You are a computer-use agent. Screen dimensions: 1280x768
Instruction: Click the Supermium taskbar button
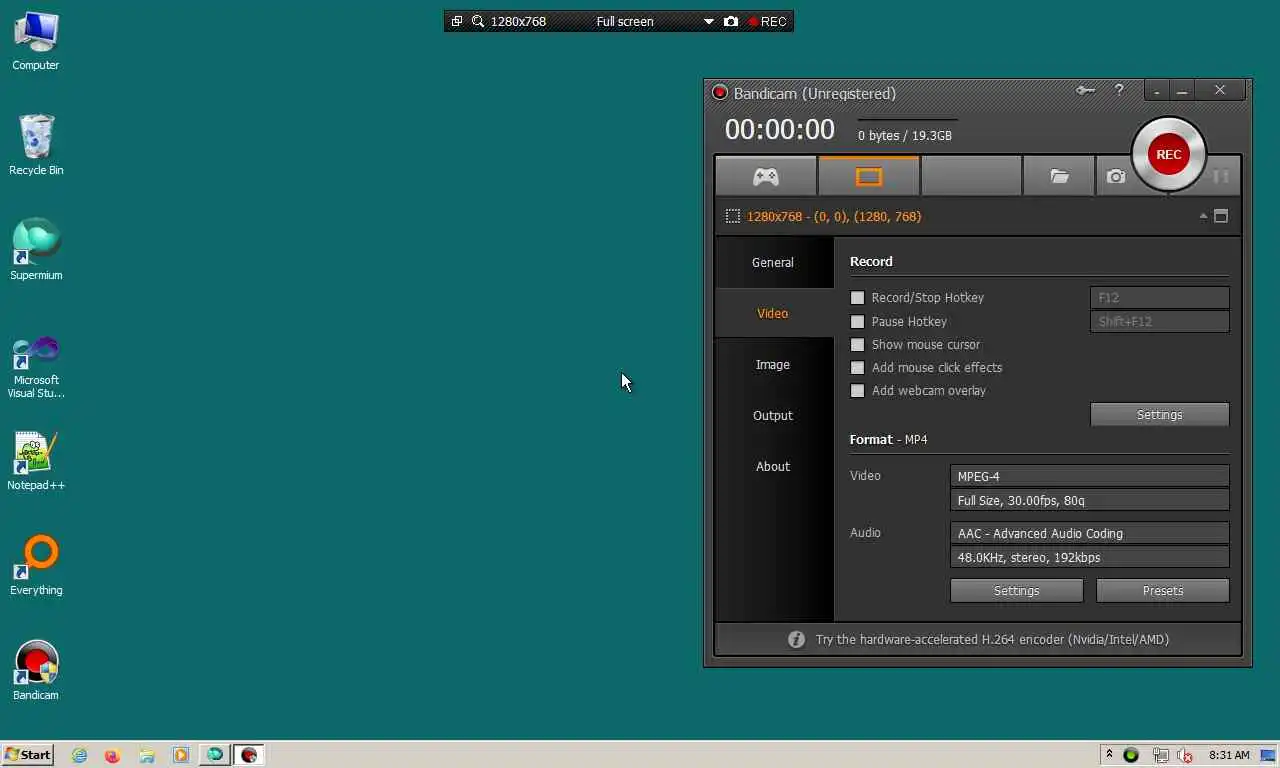click(x=214, y=755)
